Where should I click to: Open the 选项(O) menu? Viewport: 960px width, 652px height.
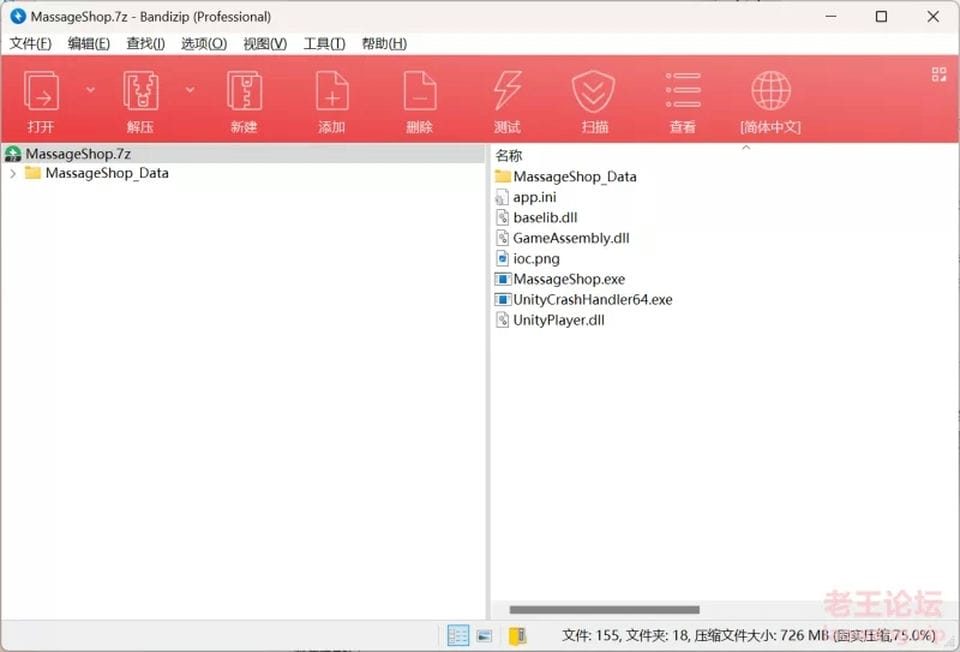tap(204, 43)
